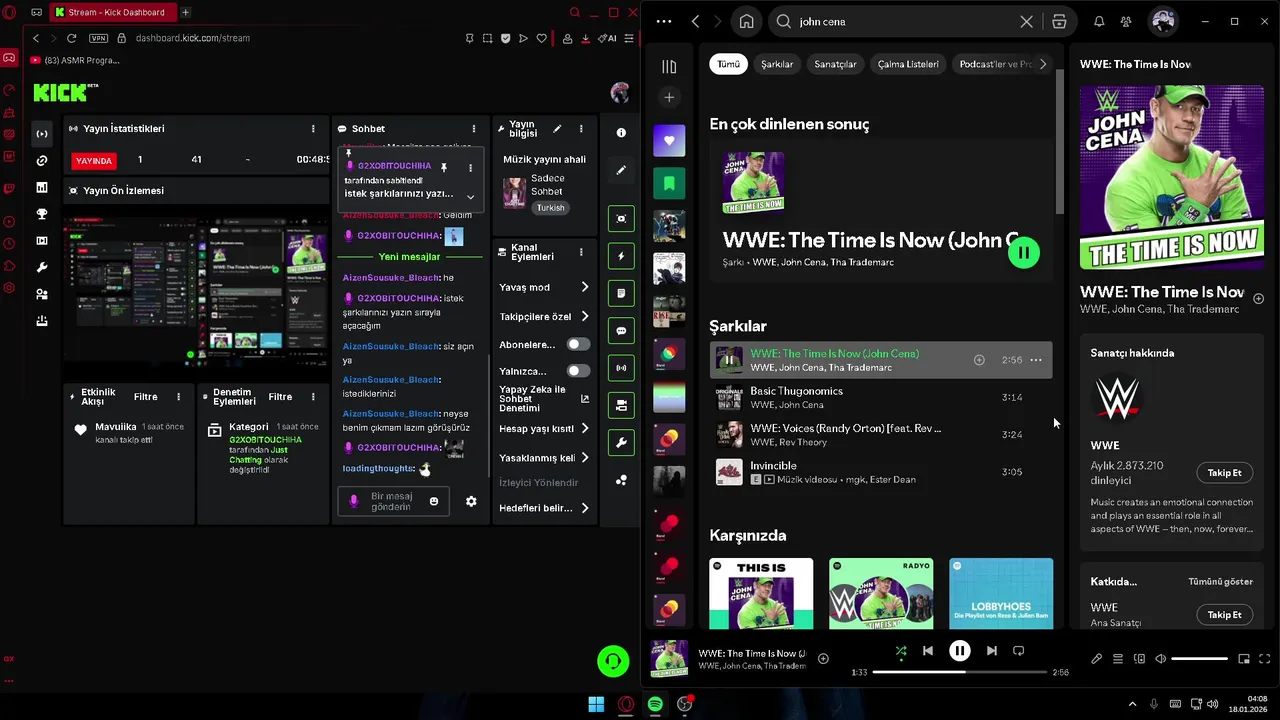The width and height of the screenshot is (1280, 720).
Task: Click Spotify search field containing john cena
Action: [905, 21]
